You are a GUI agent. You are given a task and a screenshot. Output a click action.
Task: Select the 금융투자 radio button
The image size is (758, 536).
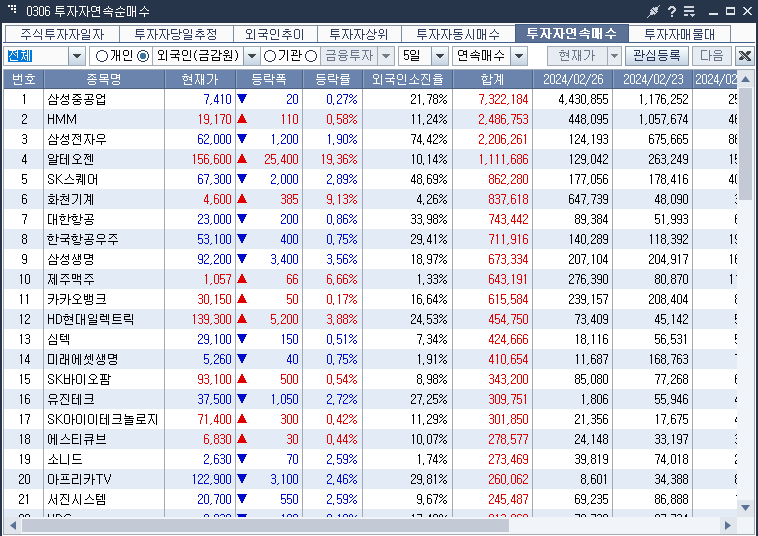tap(312, 56)
